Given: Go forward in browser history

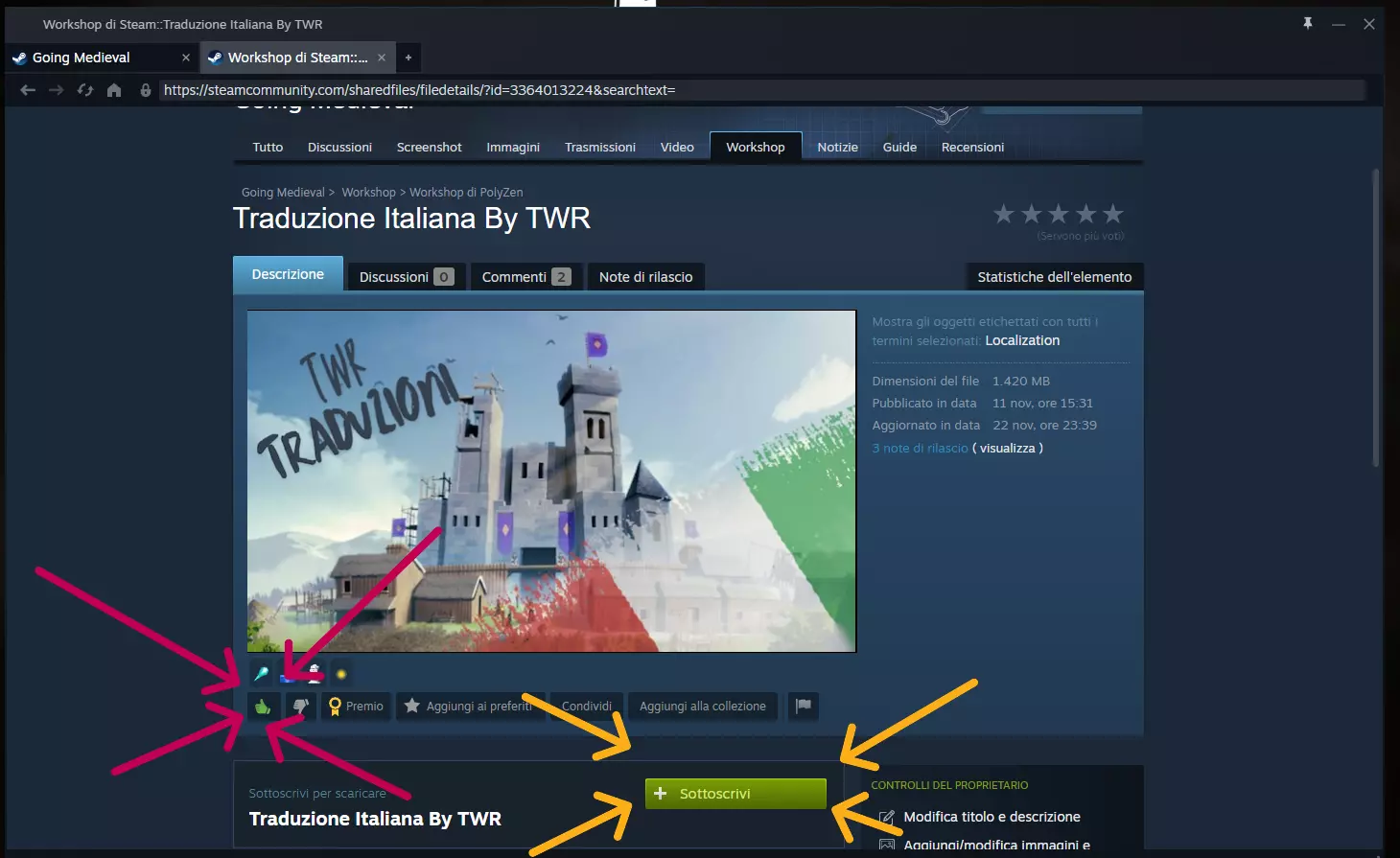Looking at the screenshot, I should pyautogui.click(x=57, y=90).
